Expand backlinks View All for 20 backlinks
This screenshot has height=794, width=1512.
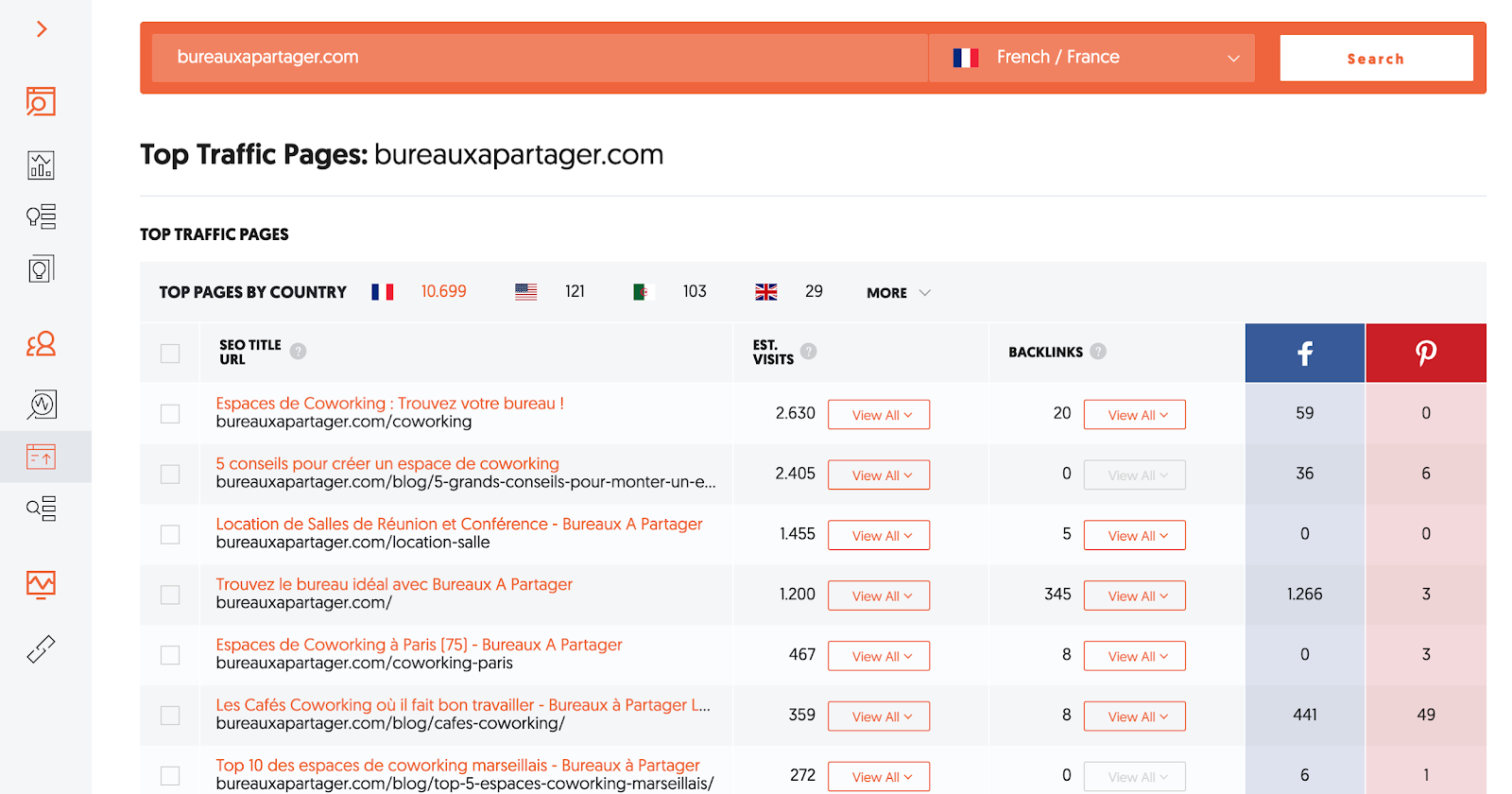click(x=1135, y=415)
